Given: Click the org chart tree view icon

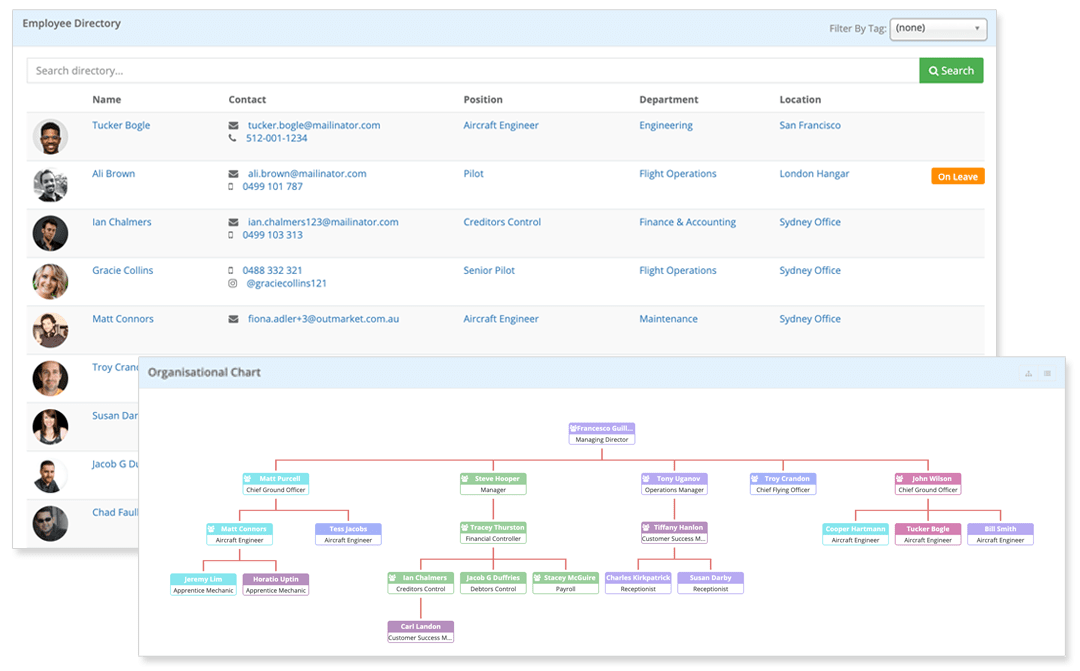Looking at the screenshot, I should pyautogui.click(x=1028, y=373).
